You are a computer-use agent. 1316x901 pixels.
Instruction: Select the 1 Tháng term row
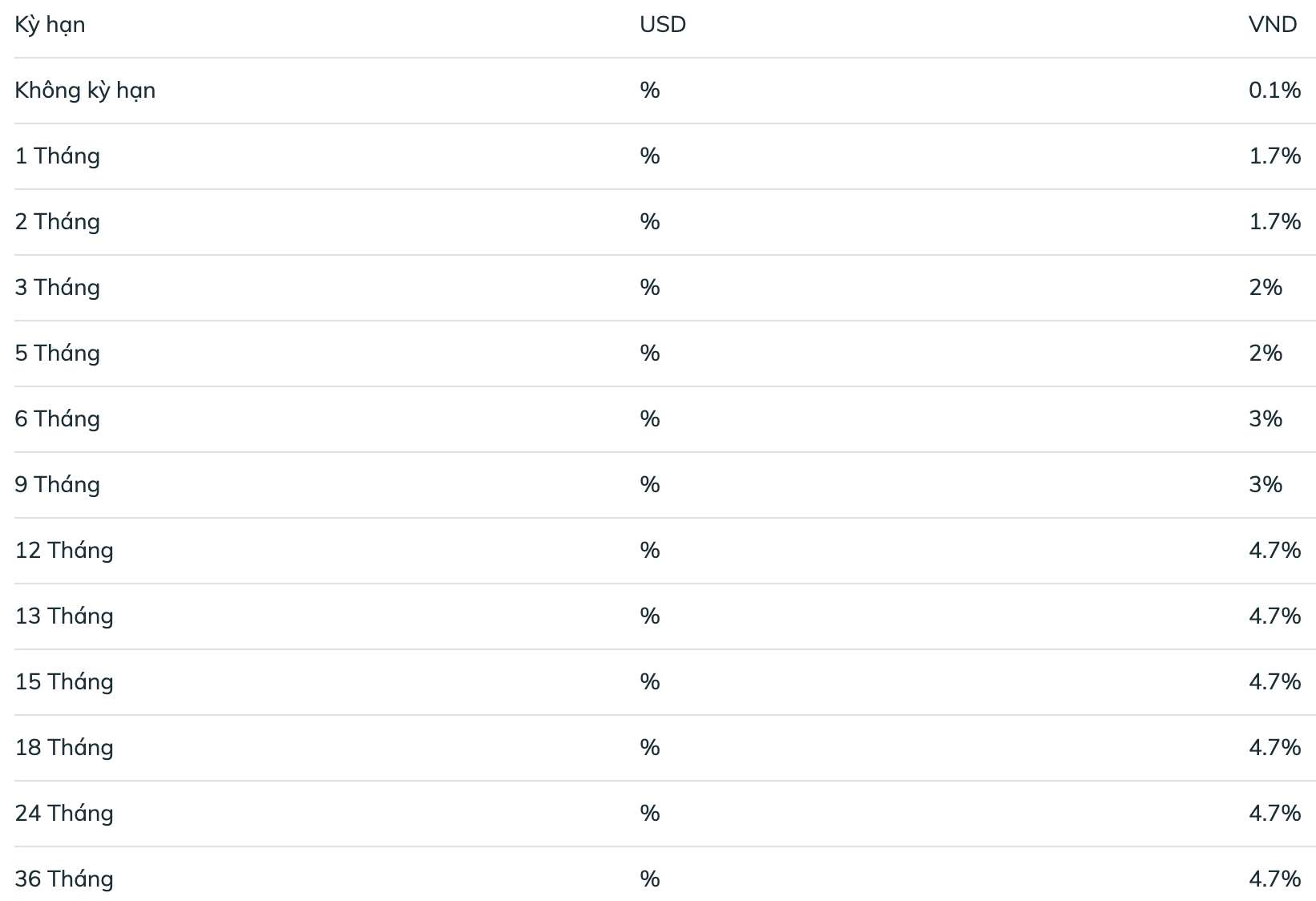(665, 156)
